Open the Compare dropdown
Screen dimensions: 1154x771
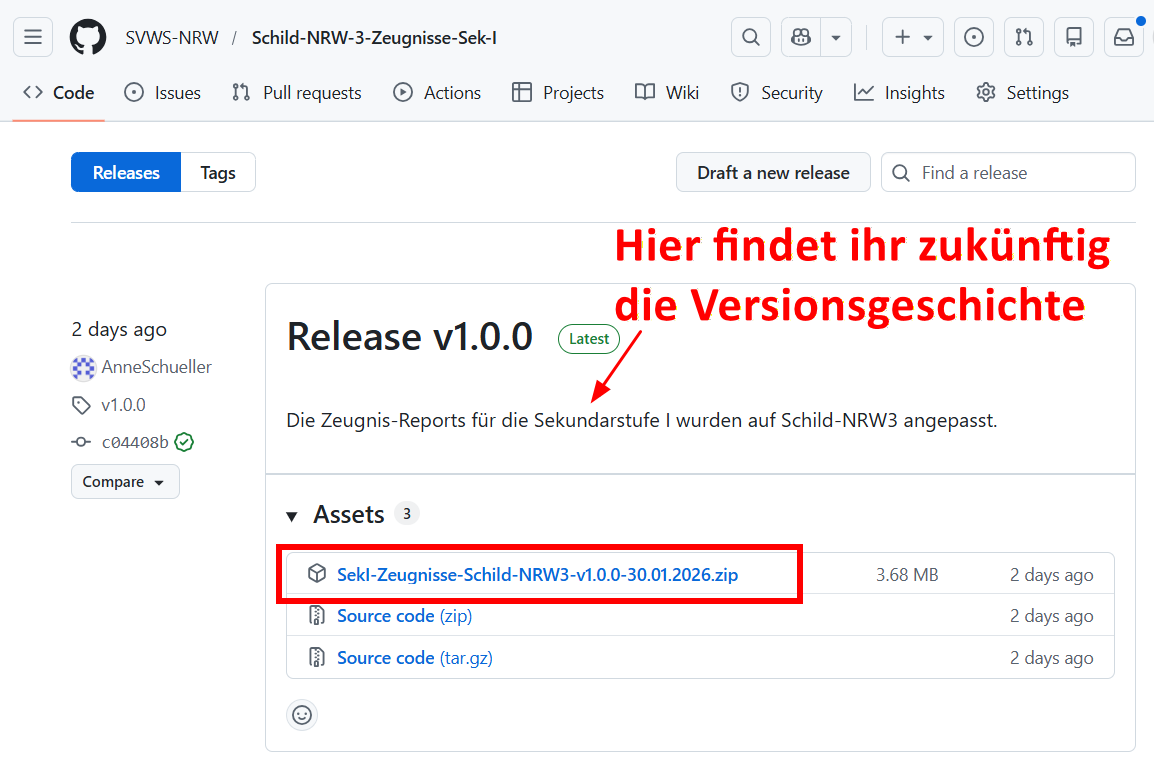coord(124,481)
